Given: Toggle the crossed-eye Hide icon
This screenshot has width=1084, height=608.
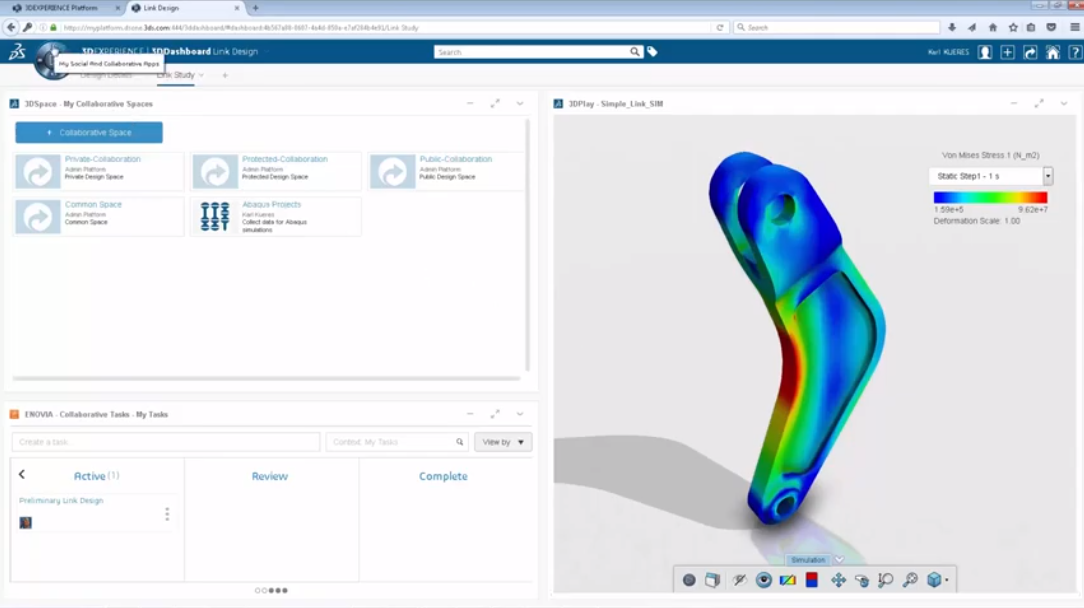Looking at the screenshot, I should (740, 580).
